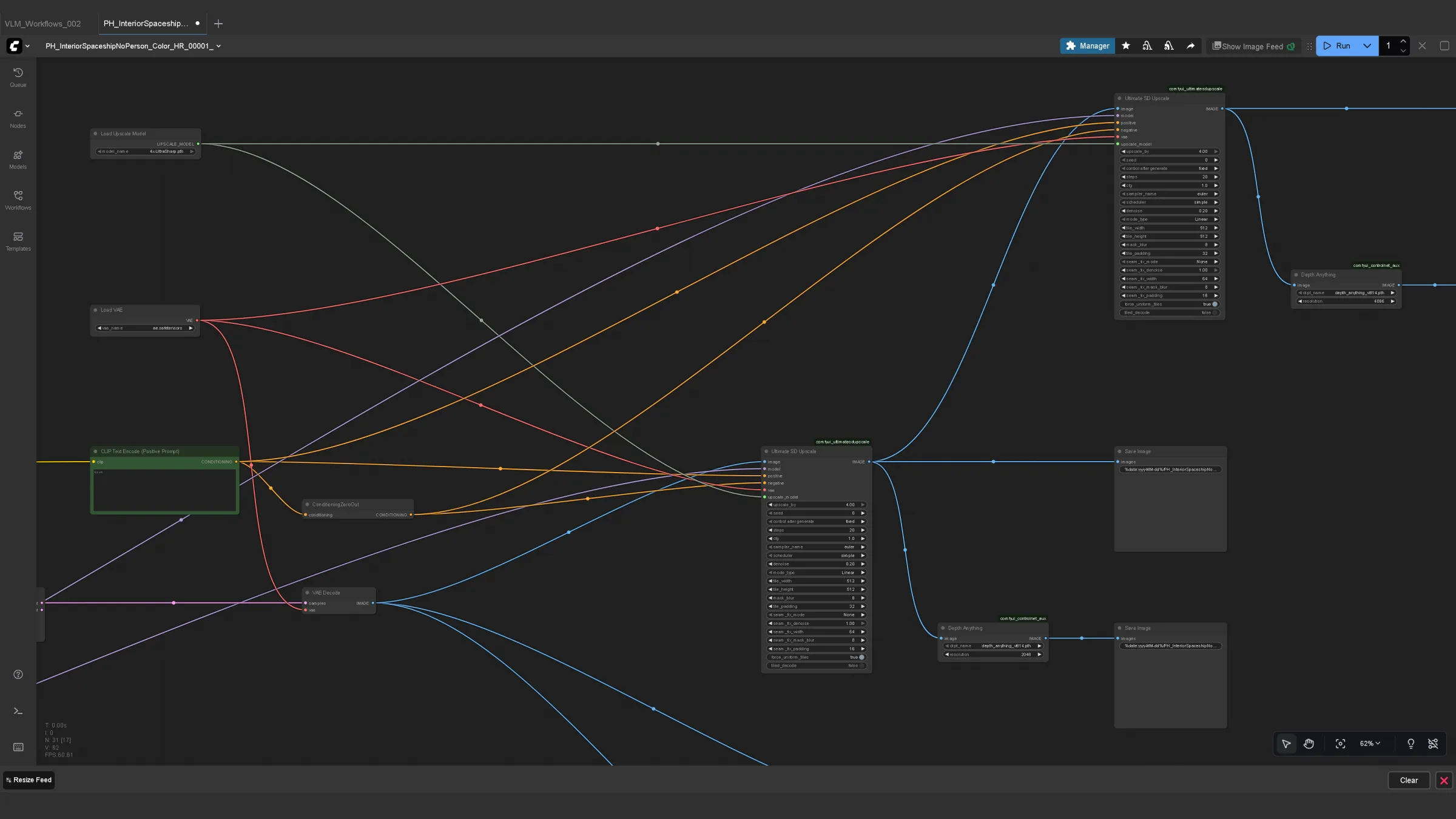This screenshot has height=819, width=1456.
Task: Open the Workflows sidebar panel
Action: (18, 200)
